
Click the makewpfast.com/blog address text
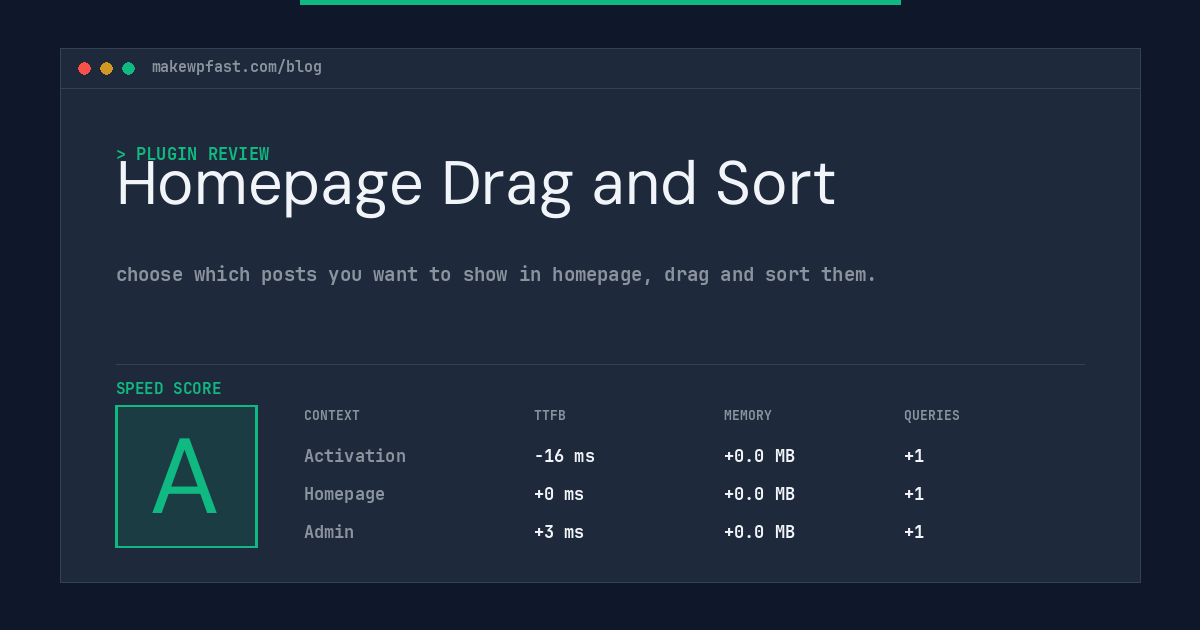(x=237, y=67)
